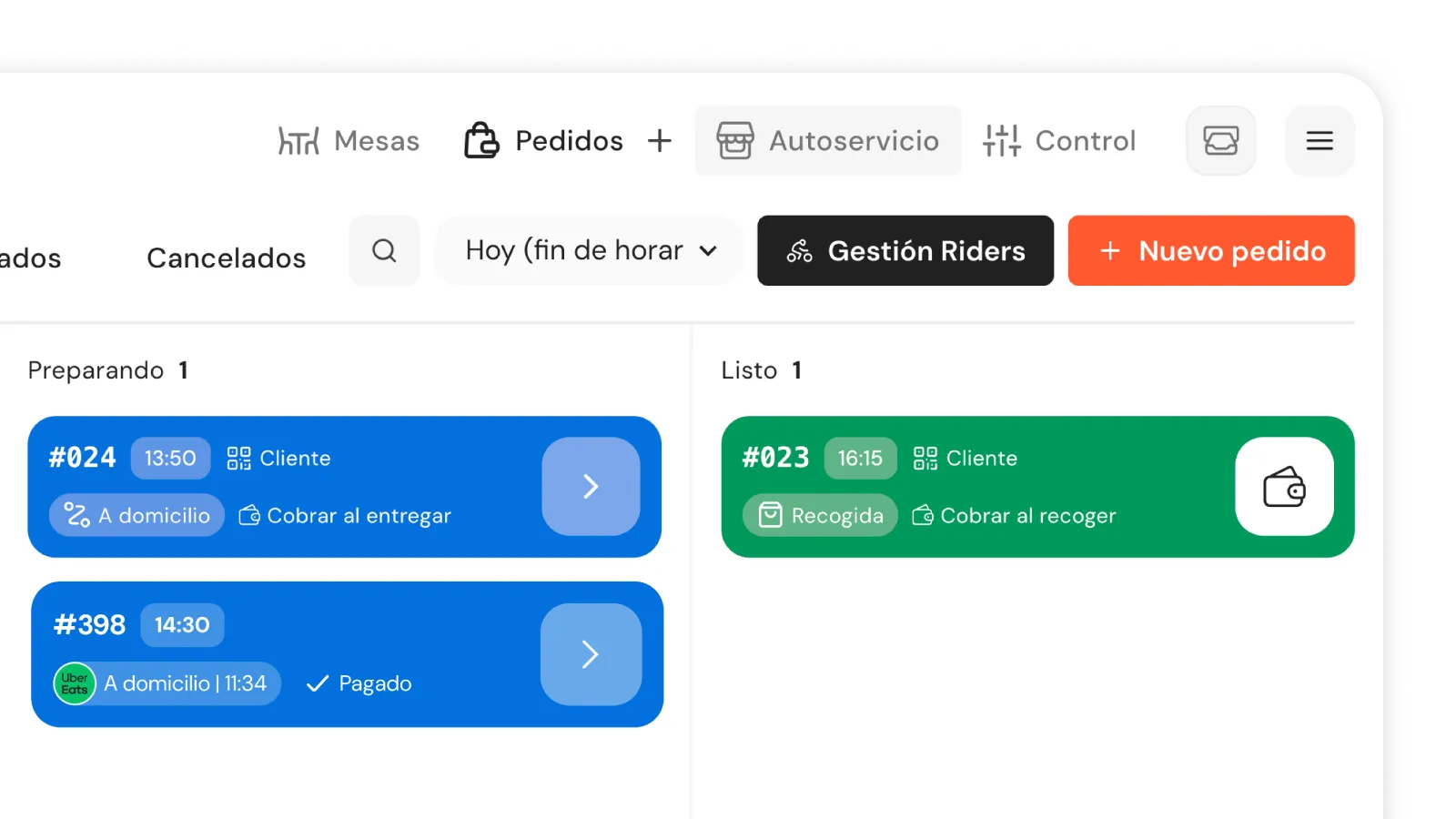Image resolution: width=1456 pixels, height=819 pixels.
Task: Click the Uber Eats logo on order #398
Action: click(x=75, y=683)
